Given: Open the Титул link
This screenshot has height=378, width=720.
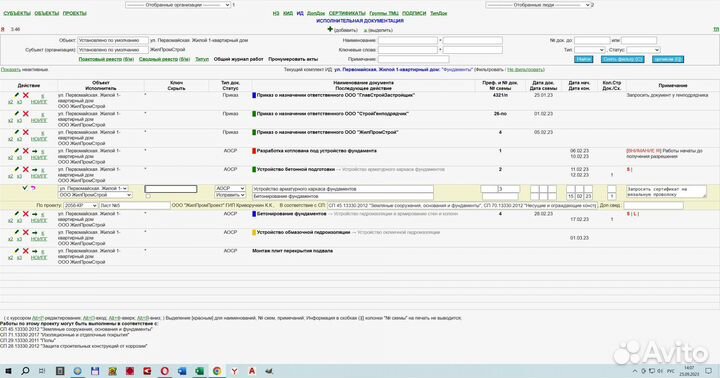Looking at the screenshot, I should (x=202, y=59).
